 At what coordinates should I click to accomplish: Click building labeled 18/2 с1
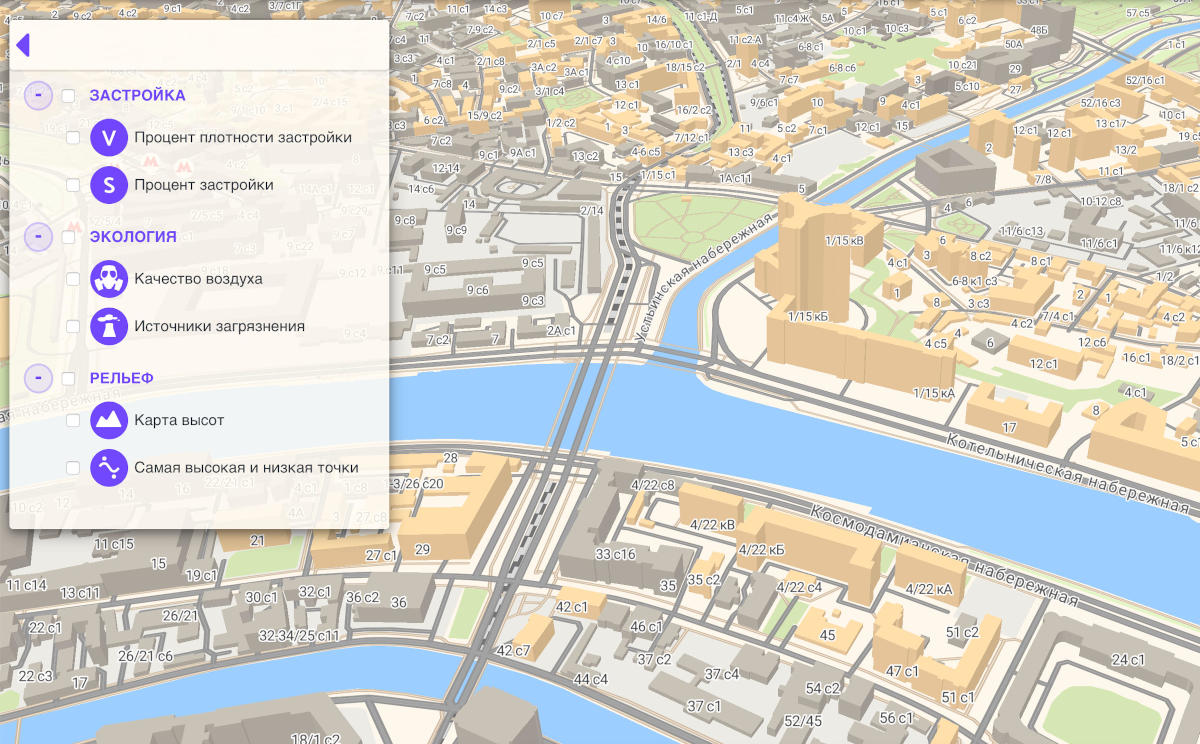[1179, 360]
